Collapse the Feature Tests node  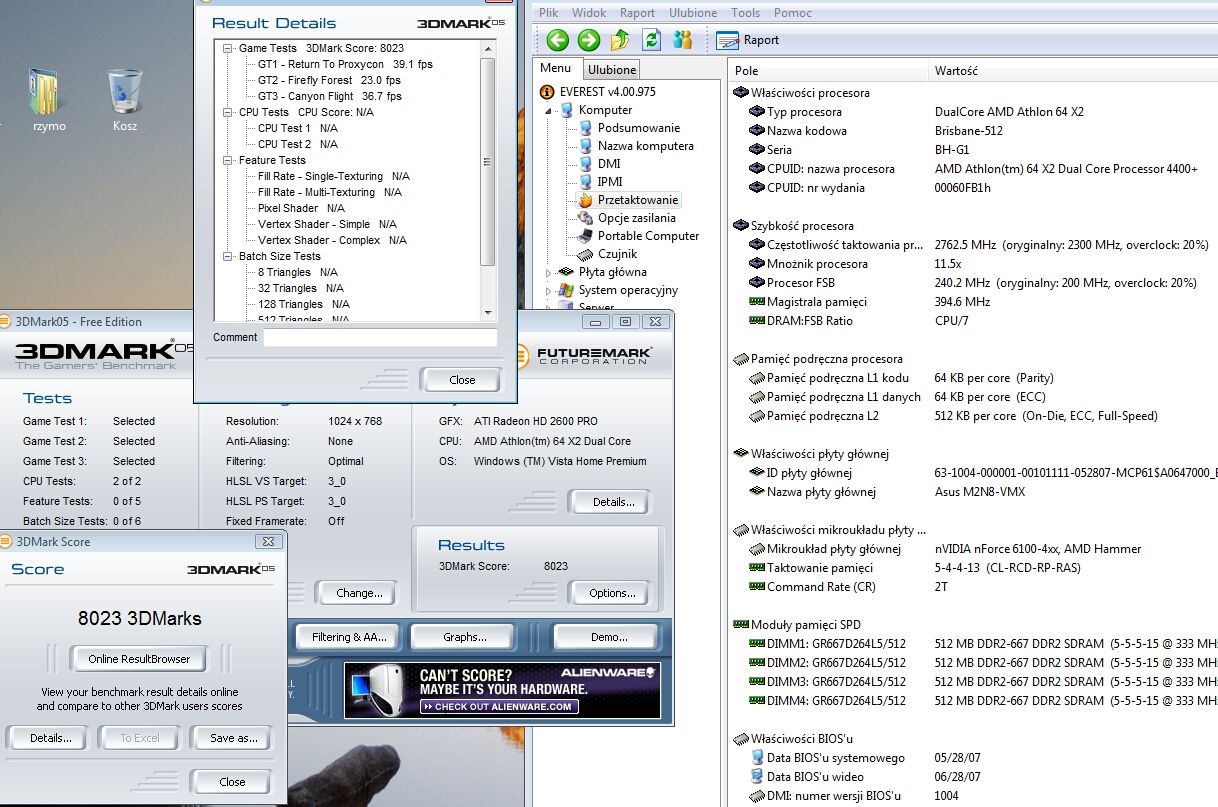228,160
